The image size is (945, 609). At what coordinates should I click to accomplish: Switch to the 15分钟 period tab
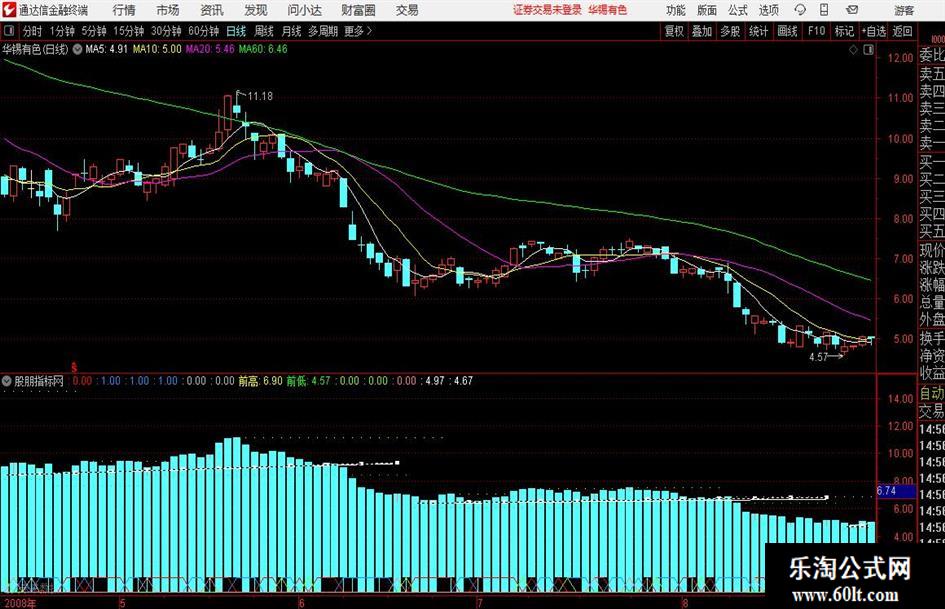tap(129, 31)
